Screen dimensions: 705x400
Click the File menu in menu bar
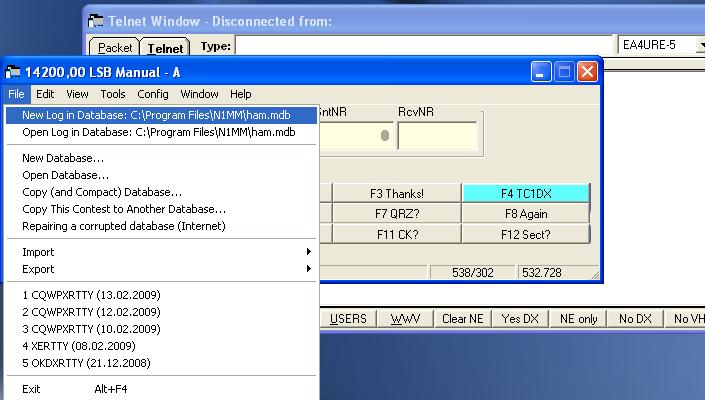(16, 94)
